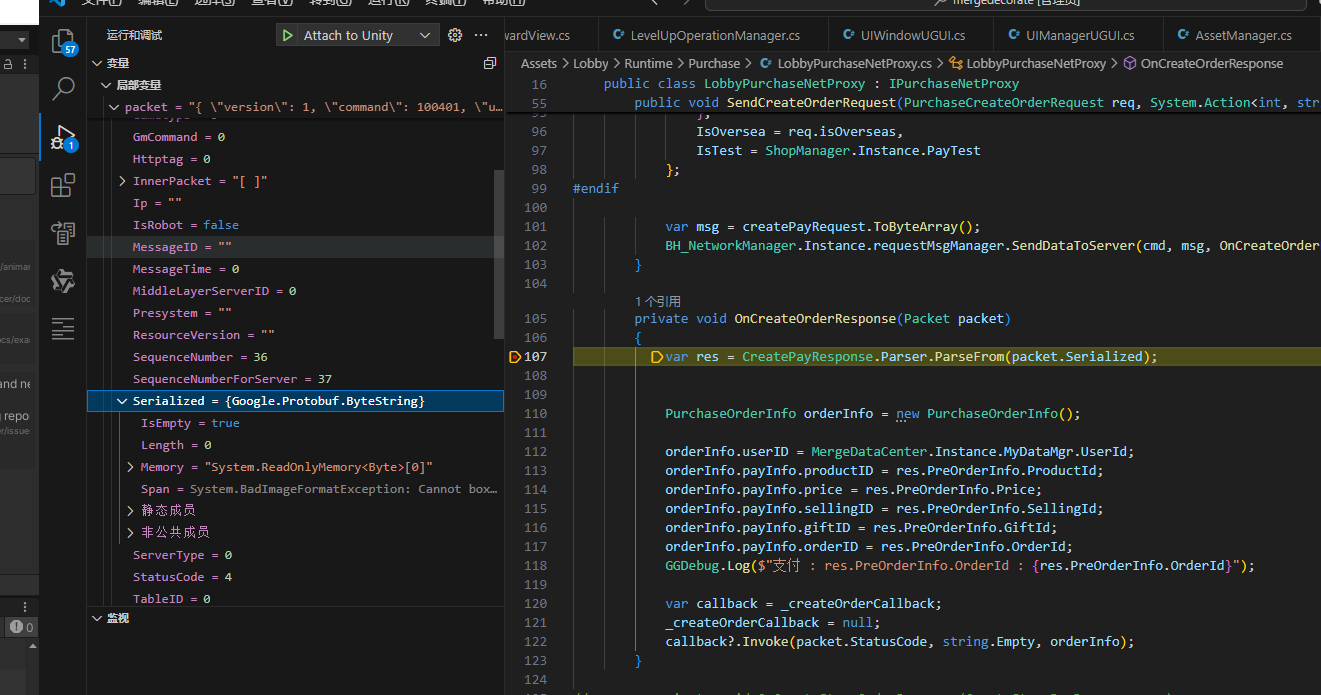Open the Explorer view in activity bar
Screen dimensions: 1321x695
pyautogui.click(x=63, y=42)
